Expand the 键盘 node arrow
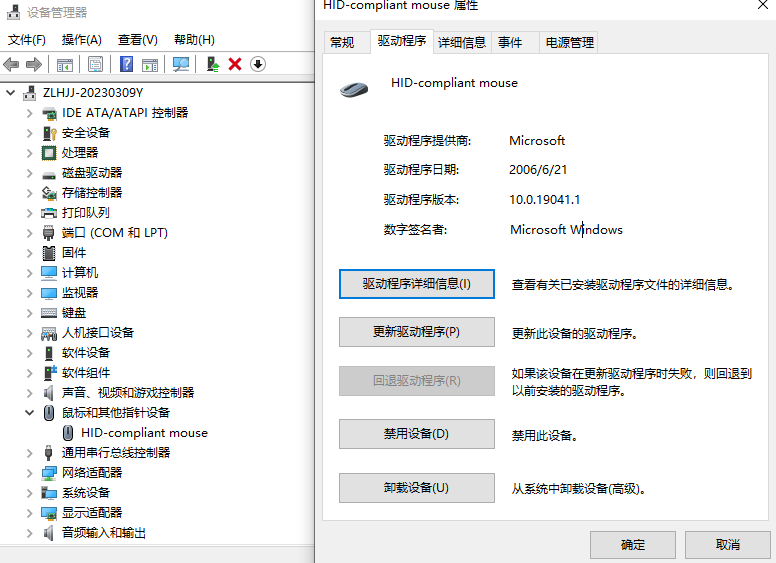776x563 pixels. [29, 313]
